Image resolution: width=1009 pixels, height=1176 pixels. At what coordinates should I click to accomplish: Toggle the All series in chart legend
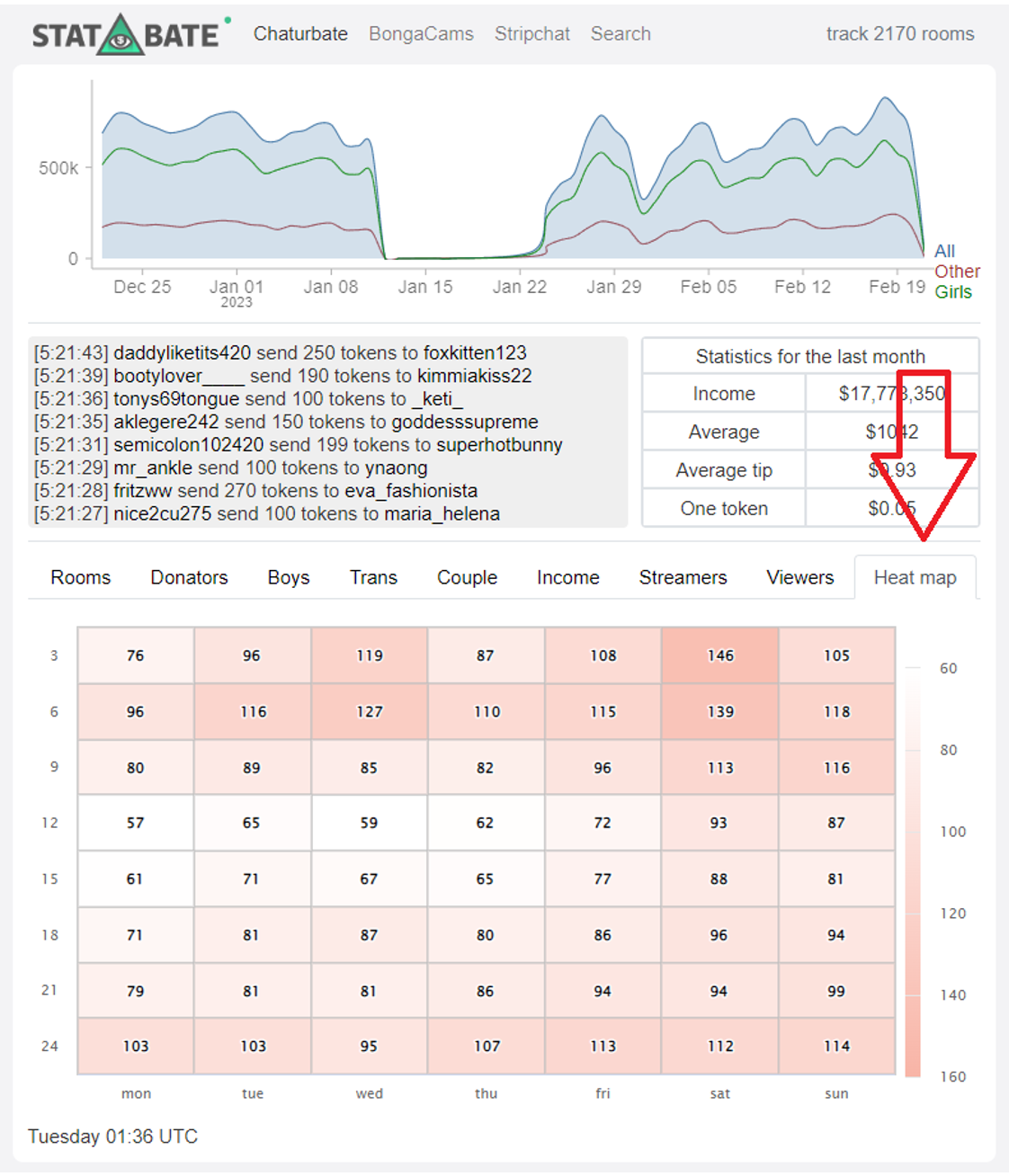point(944,251)
